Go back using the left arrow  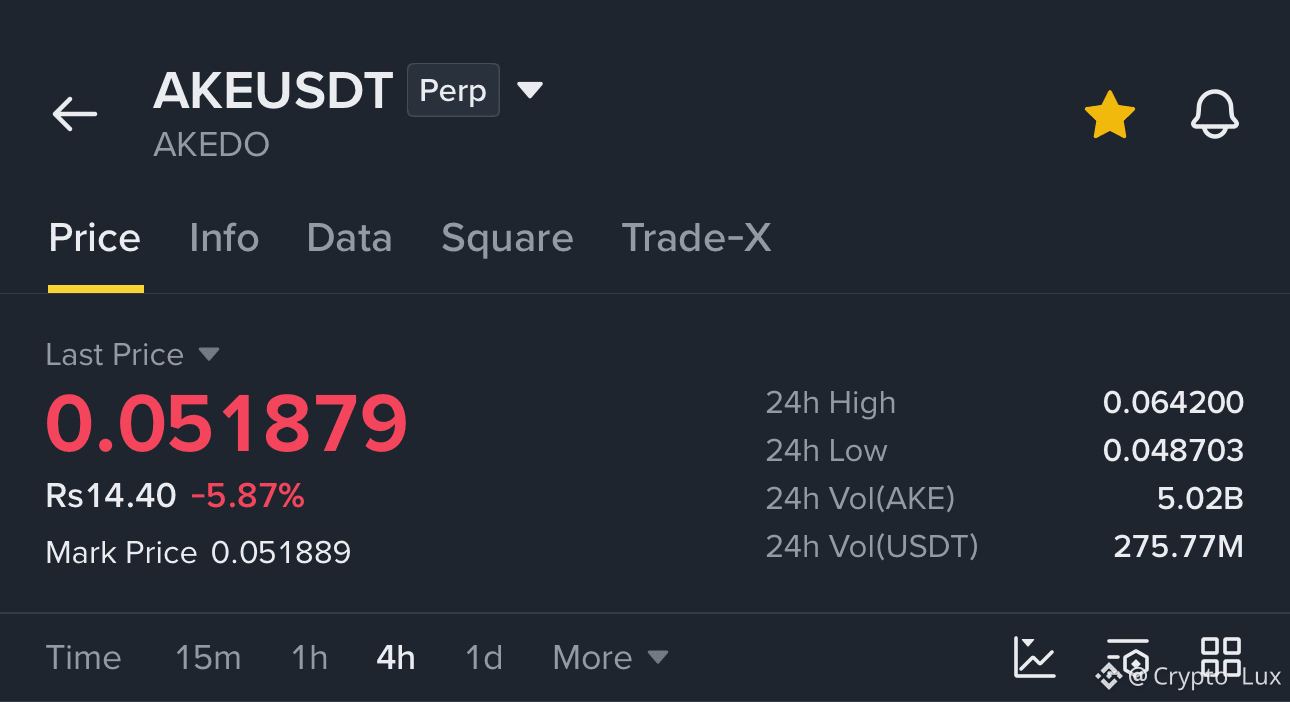click(x=75, y=114)
